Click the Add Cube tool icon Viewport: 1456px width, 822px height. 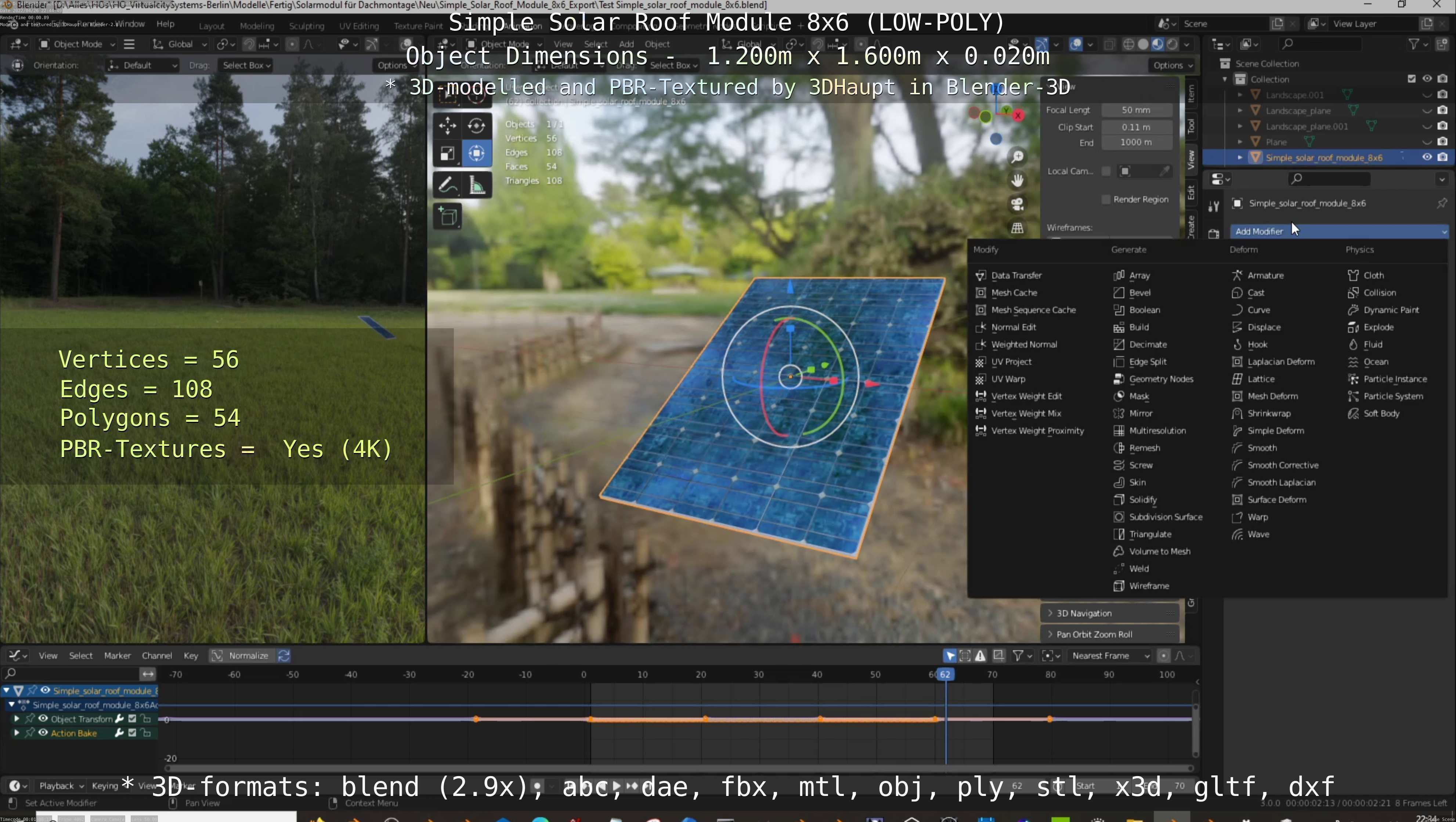[x=448, y=216]
